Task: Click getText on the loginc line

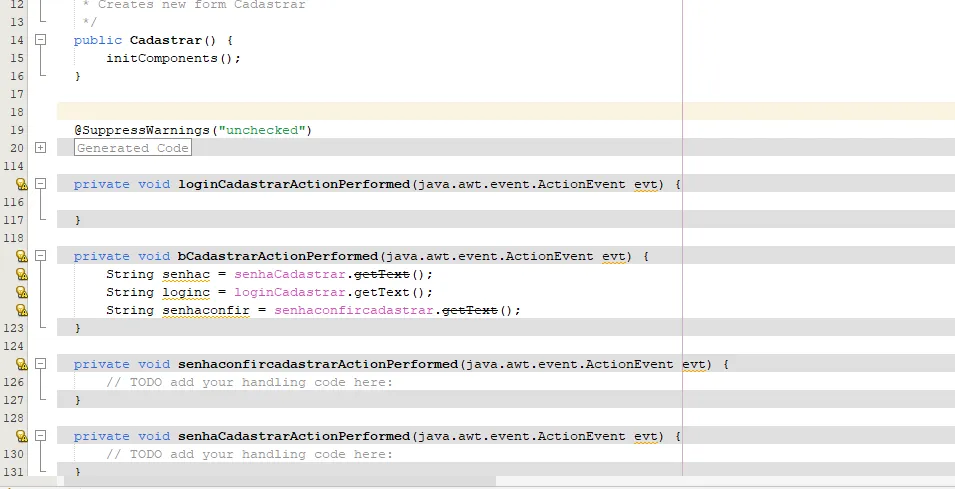Action: 382,292
